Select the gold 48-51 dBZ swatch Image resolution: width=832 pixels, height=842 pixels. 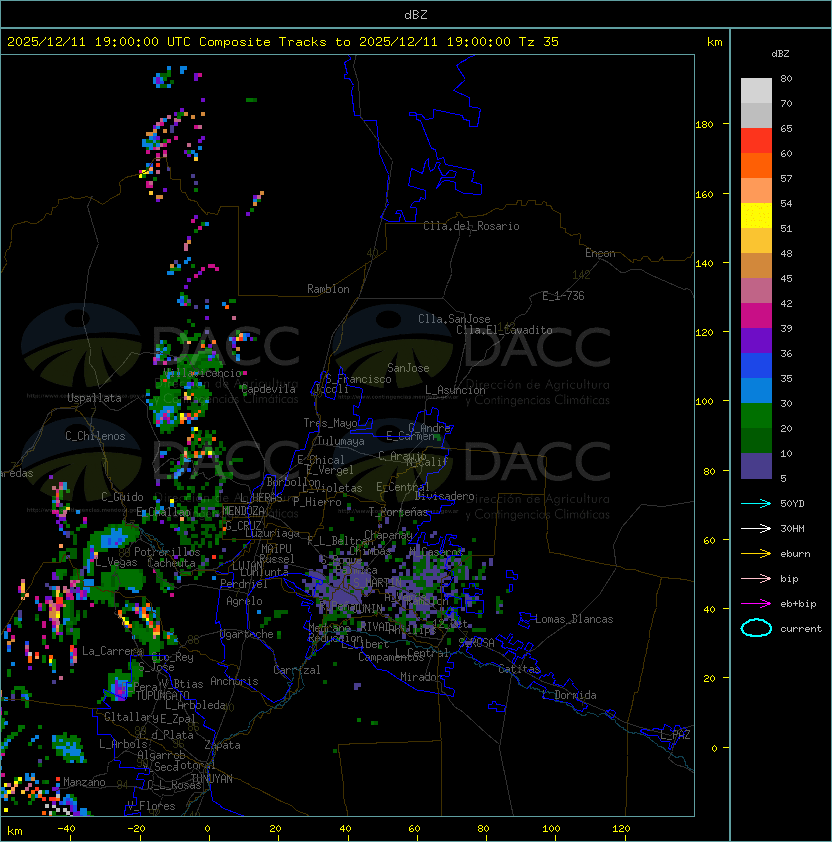coord(756,241)
